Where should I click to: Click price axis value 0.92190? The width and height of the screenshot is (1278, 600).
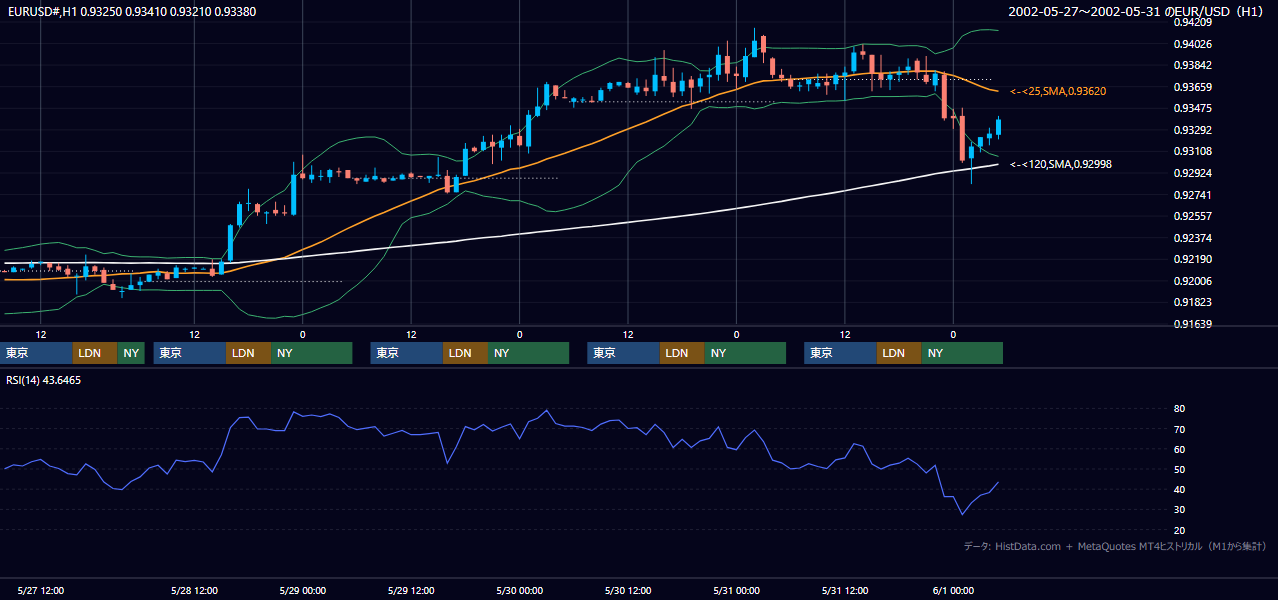1192,259
